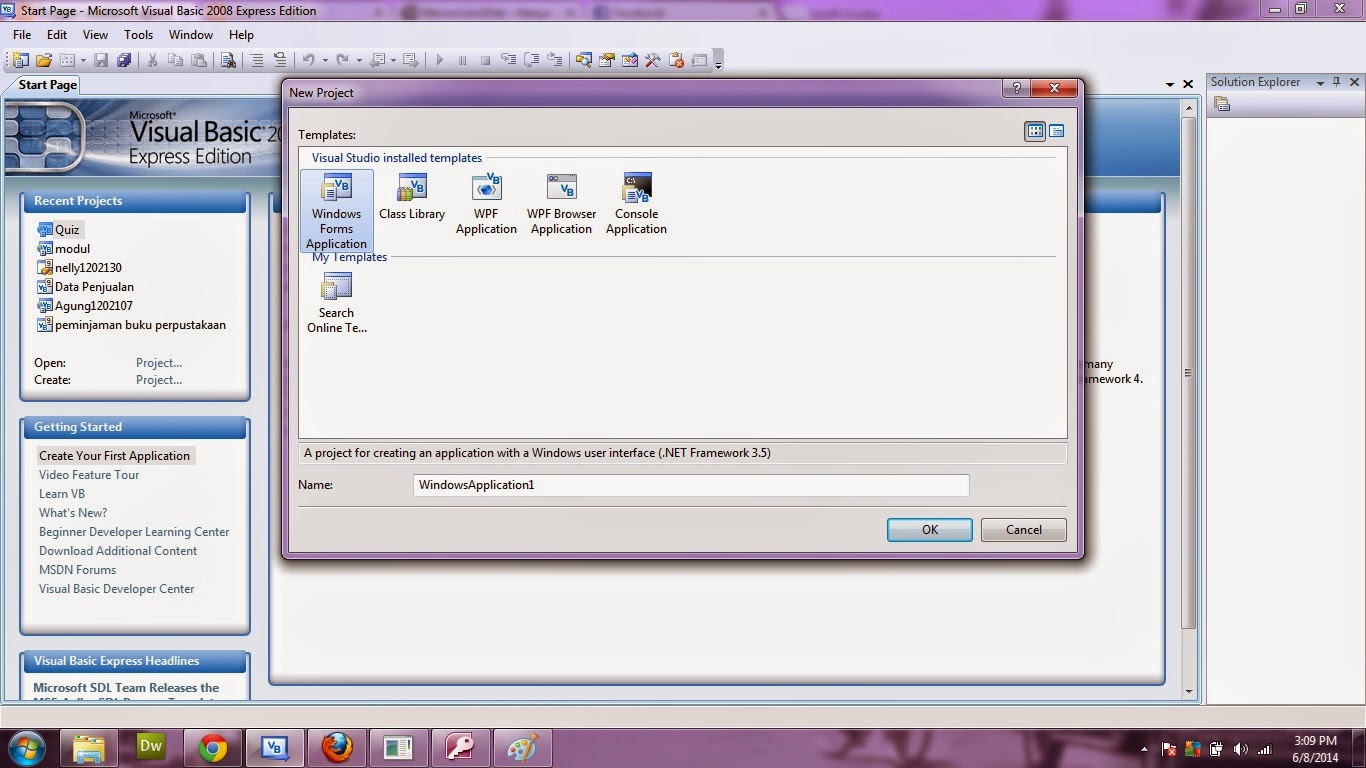This screenshot has width=1366, height=768.
Task: Open Firefox from the taskbar
Action: (337, 748)
